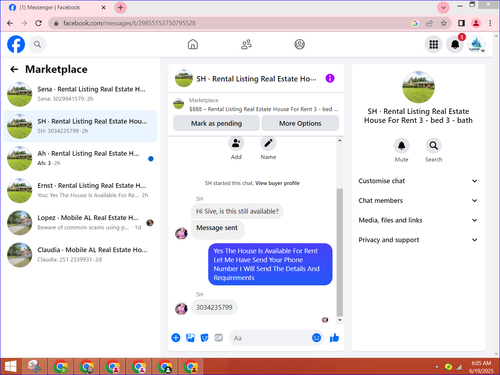Click the 3034235799 message bubble
Screen dimensions: 500x375
tap(214, 307)
